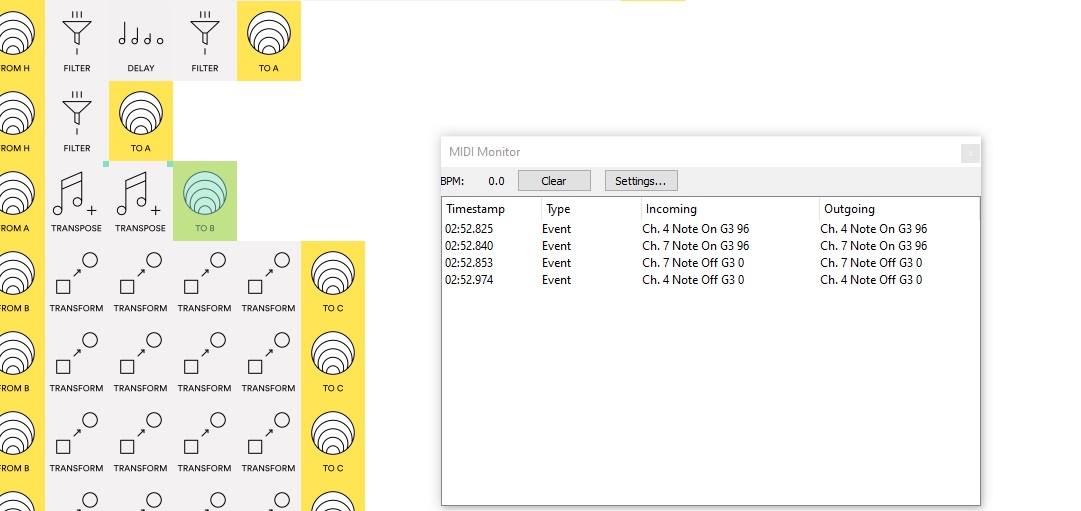
Task: Select fourth TRANSFORM pipe in the first TRANSFORM row
Action: 269,281
